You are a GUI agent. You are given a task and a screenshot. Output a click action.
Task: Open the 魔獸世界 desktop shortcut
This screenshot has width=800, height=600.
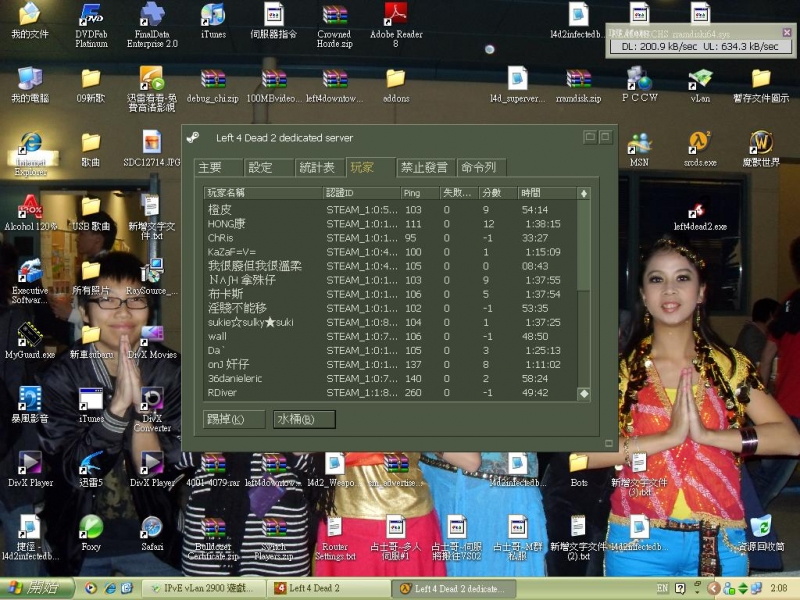[x=761, y=143]
